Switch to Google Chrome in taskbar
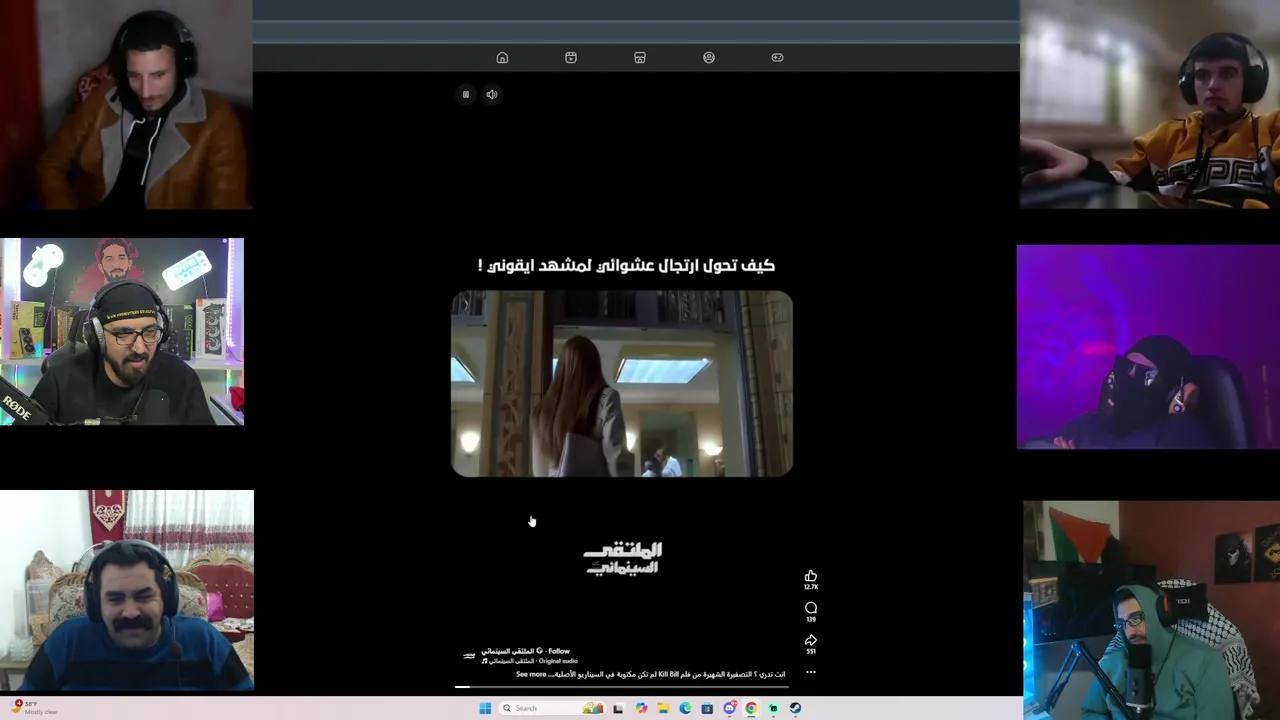1280x720 pixels. 751,708
